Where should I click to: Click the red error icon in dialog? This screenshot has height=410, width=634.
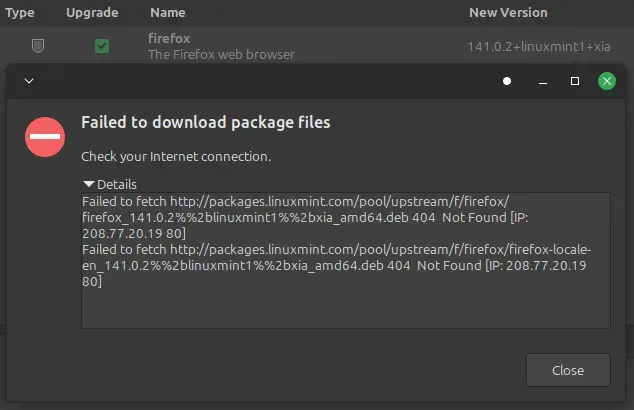pyautogui.click(x=46, y=138)
